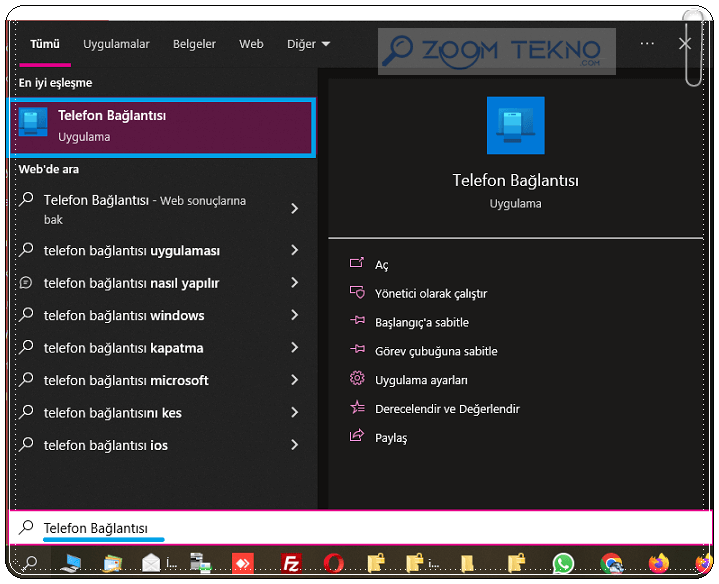Image resolution: width=719 pixels, height=584 pixels.
Task: Choose Yönetici olarak çalıştır
Action: [x=431, y=294]
